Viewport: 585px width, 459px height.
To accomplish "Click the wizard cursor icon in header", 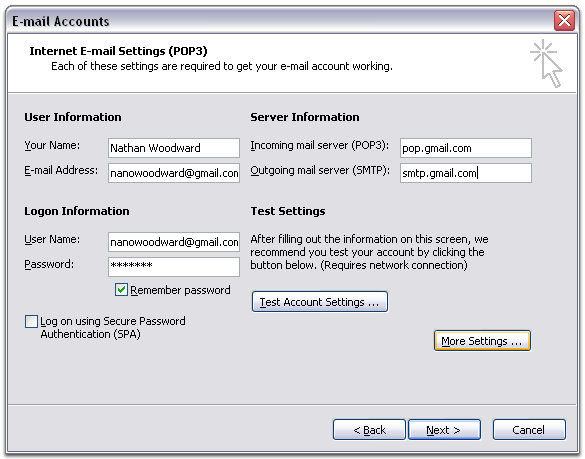I will (547, 63).
